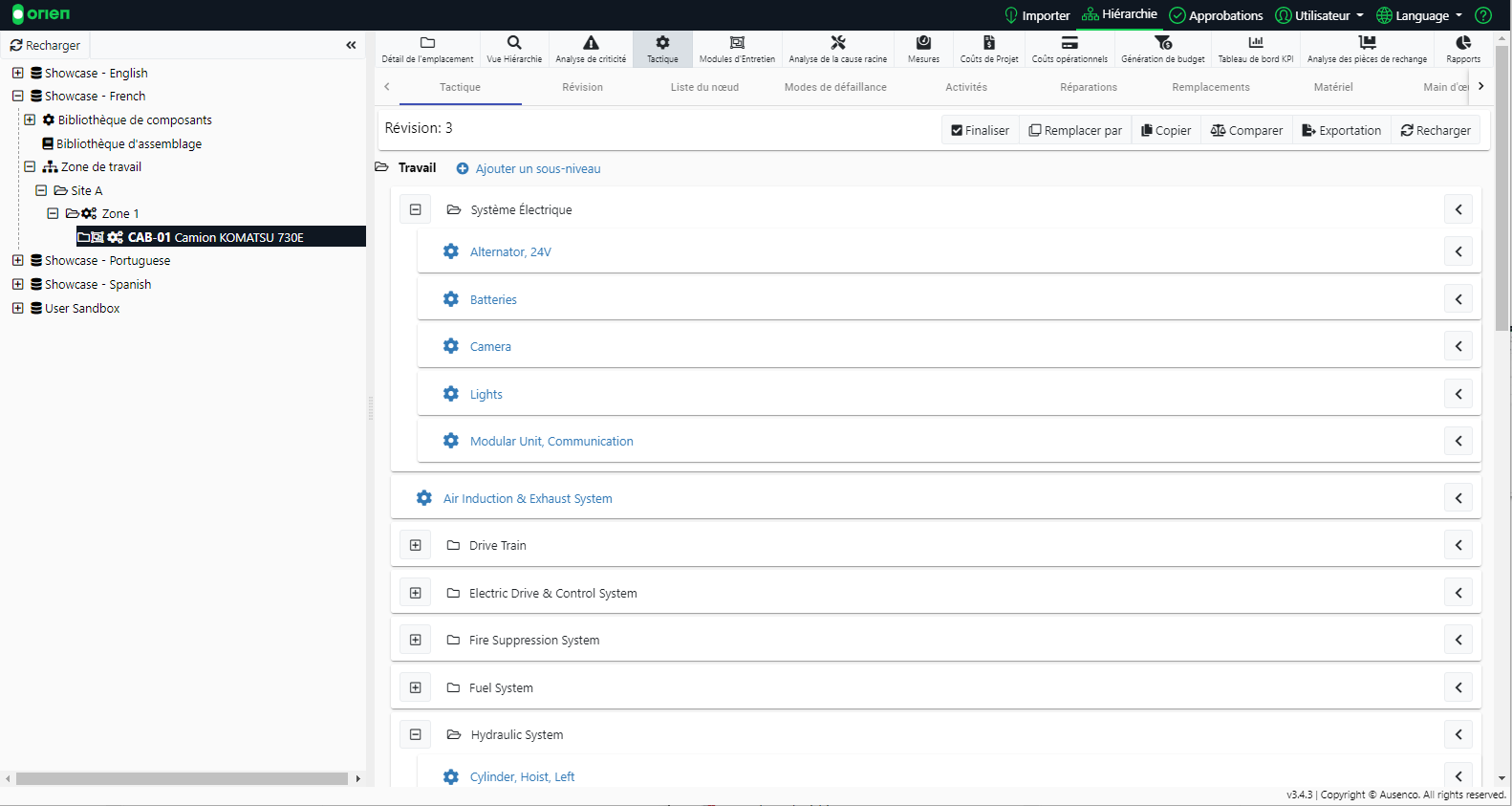This screenshot has width=1512, height=806.
Task: Open Génération de budget tool
Action: click(x=1162, y=49)
